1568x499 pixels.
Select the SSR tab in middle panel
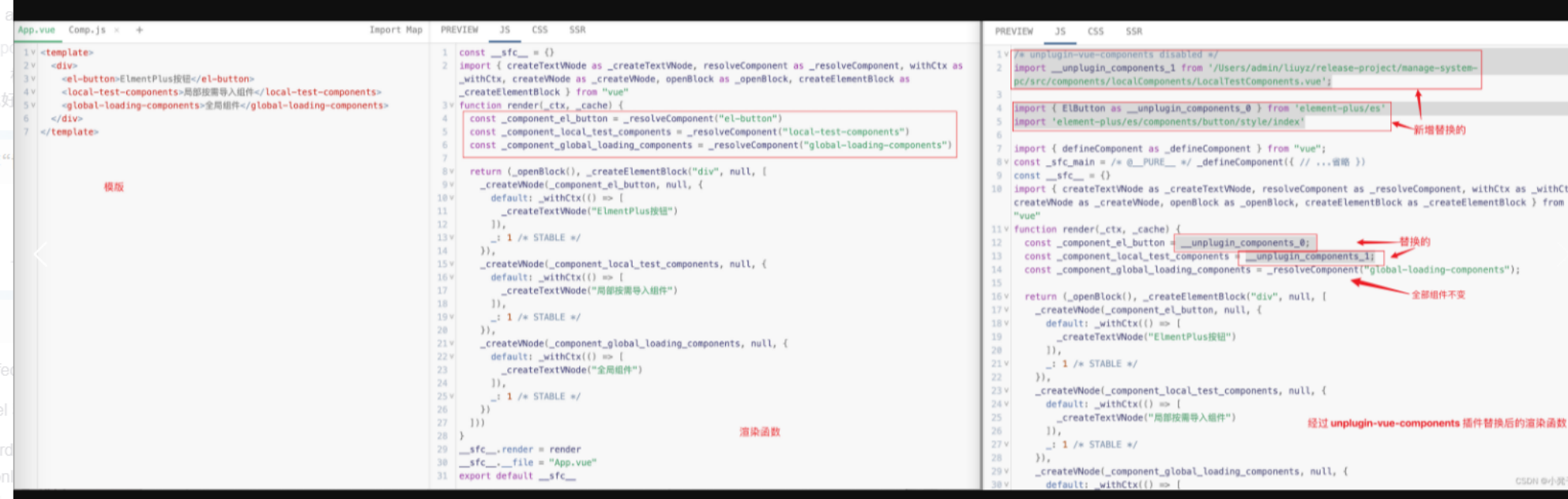tap(577, 30)
